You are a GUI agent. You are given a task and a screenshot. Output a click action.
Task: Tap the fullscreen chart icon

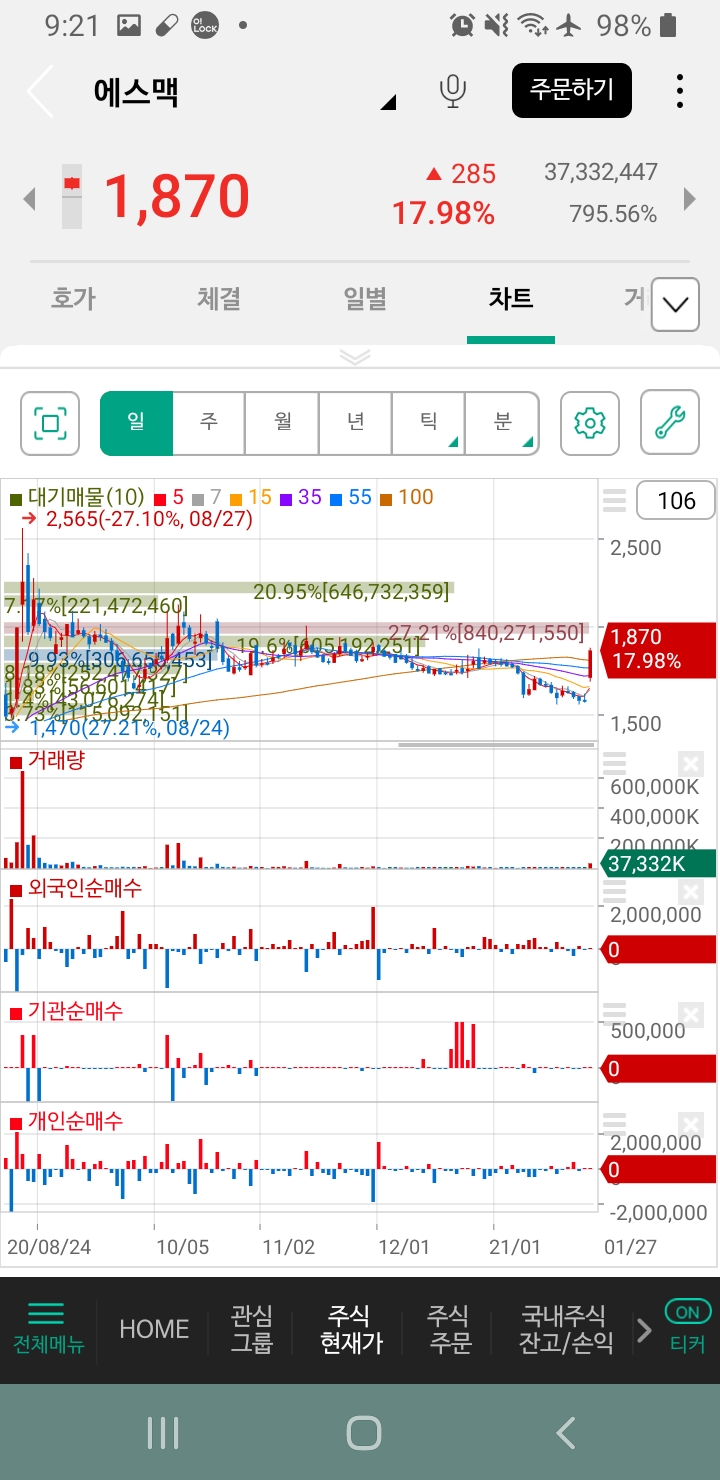click(x=50, y=423)
